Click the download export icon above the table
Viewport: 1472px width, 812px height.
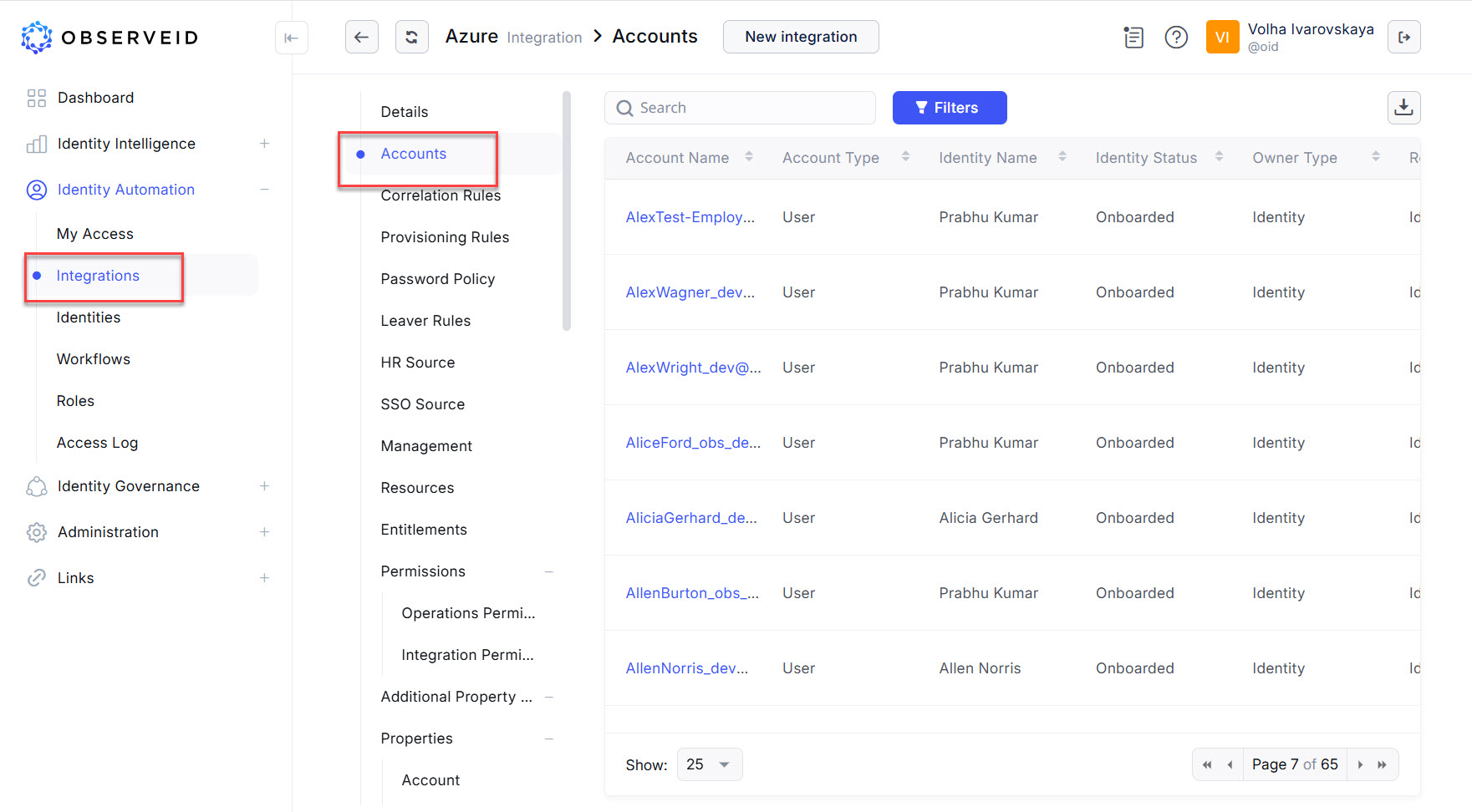pyautogui.click(x=1403, y=107)
